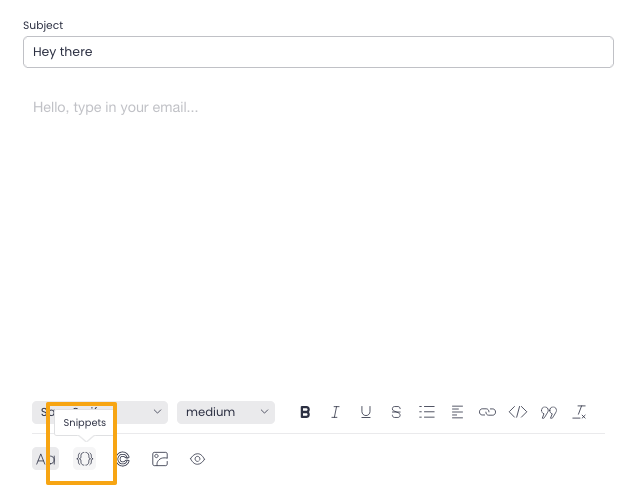Insert an image into the email
The height and width of the screenshot is (501, 639).
tap(160, 459)
